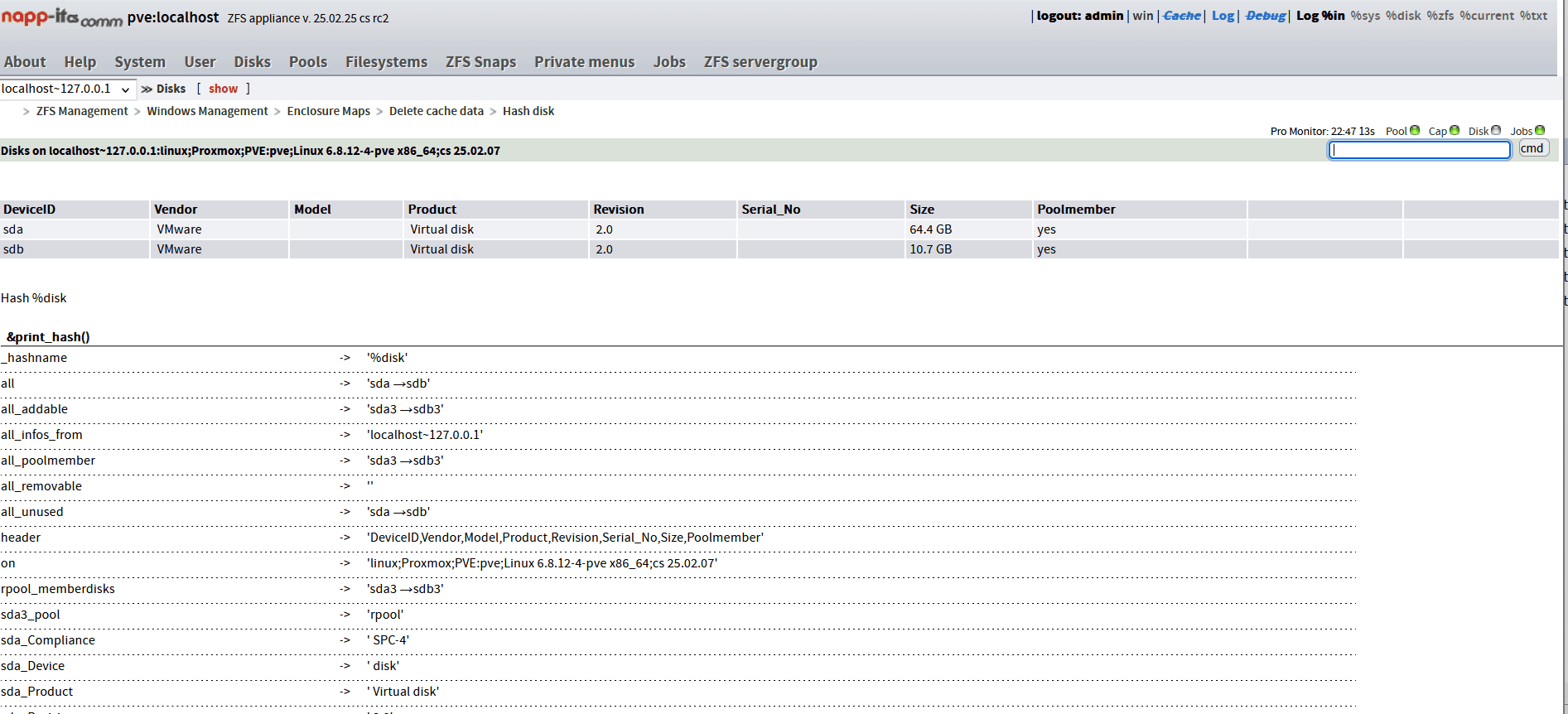
Task: Click the Pool status indicator light
Action: click(1415, 130)
